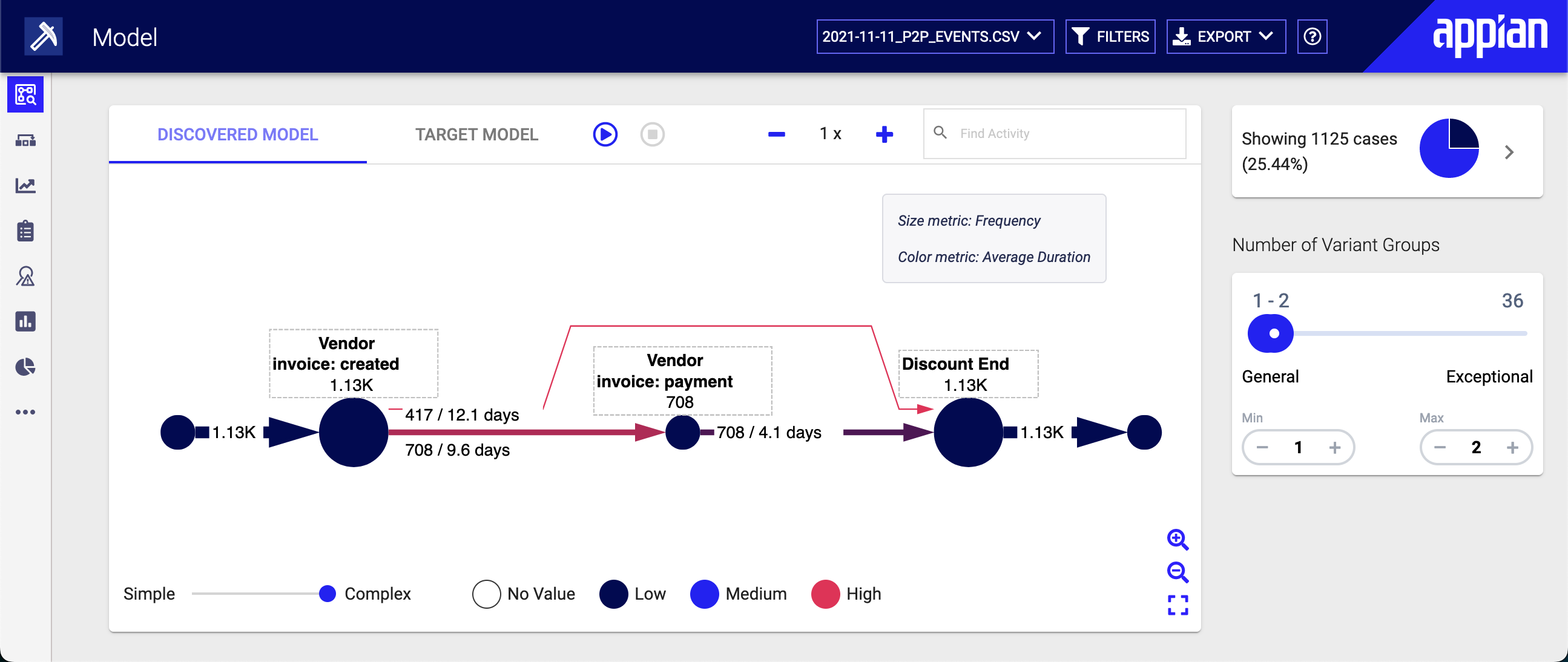Viewport: 1568px width, 662px height.
Task: Decrease the Max variant value
Action: (x=1439, y=448)
